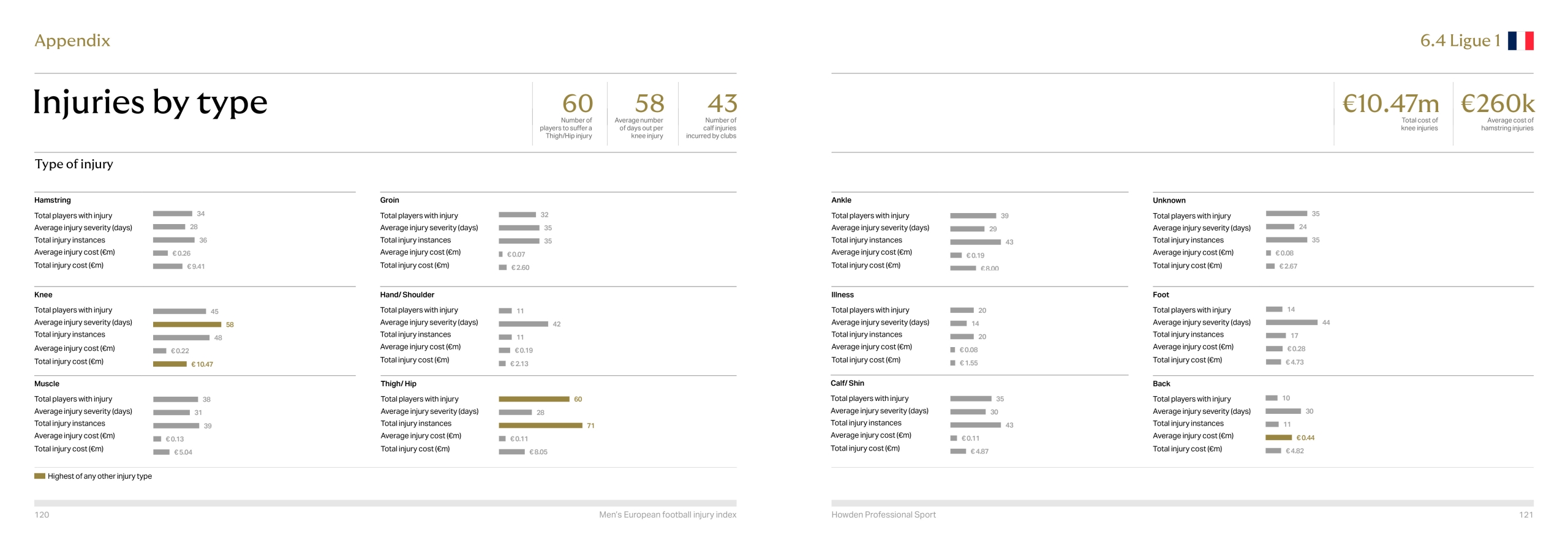Click the €10.47m total knee cost figure

point(1390,103)
